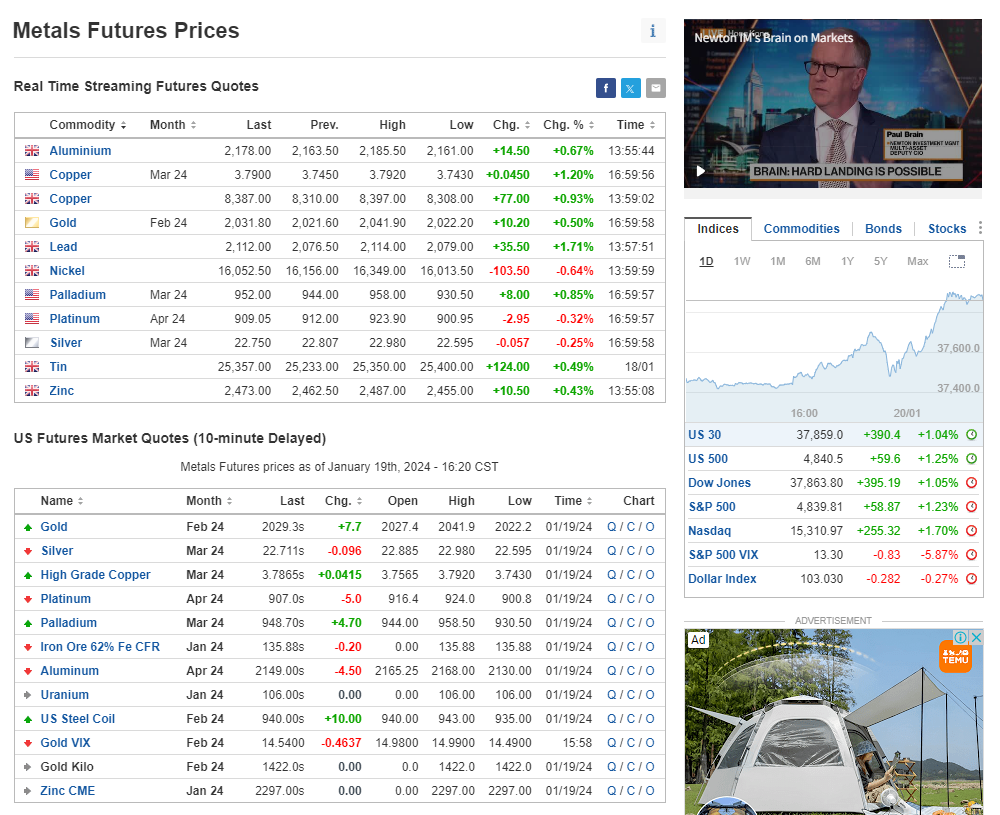This screenshot has width=1000, height=815.
Task: Click the Temu tent advertisement image
Action: pyautogui.click(x=834, y=722)
